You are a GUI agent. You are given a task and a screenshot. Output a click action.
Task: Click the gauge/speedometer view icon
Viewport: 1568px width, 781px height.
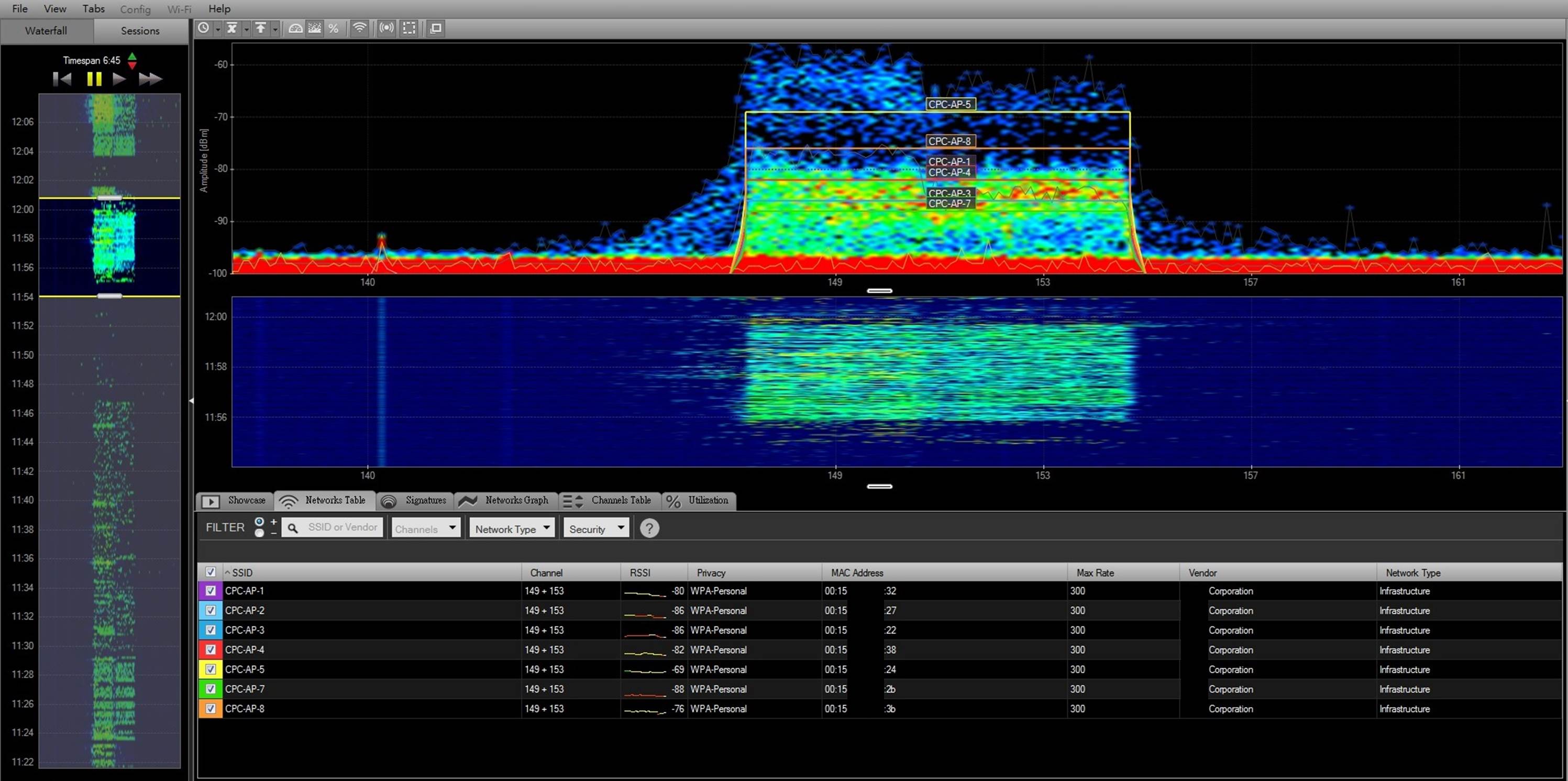coord(296,28)
